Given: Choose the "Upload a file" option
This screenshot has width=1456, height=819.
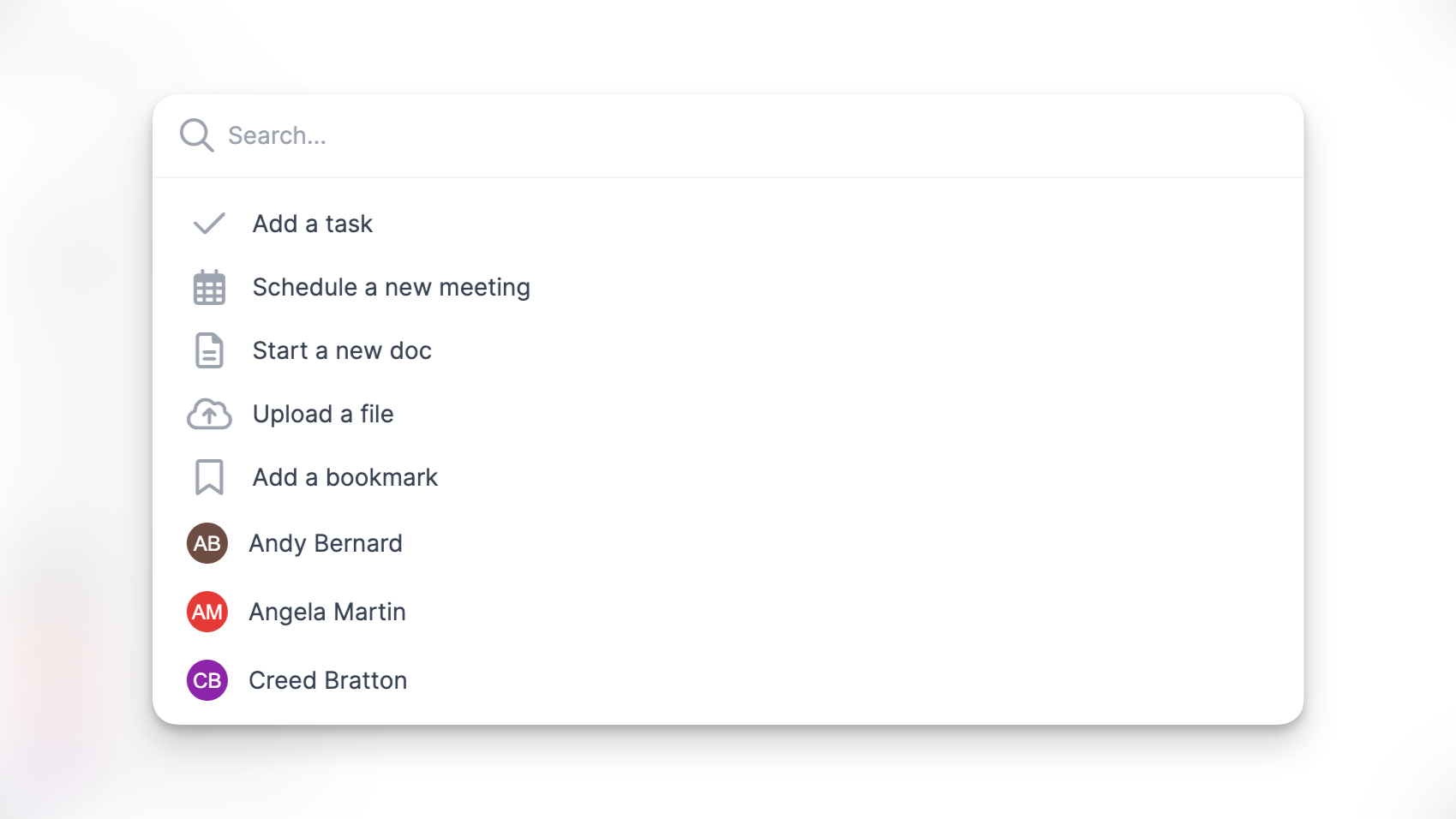Looking at the screenshot, I should pos(323,414).
